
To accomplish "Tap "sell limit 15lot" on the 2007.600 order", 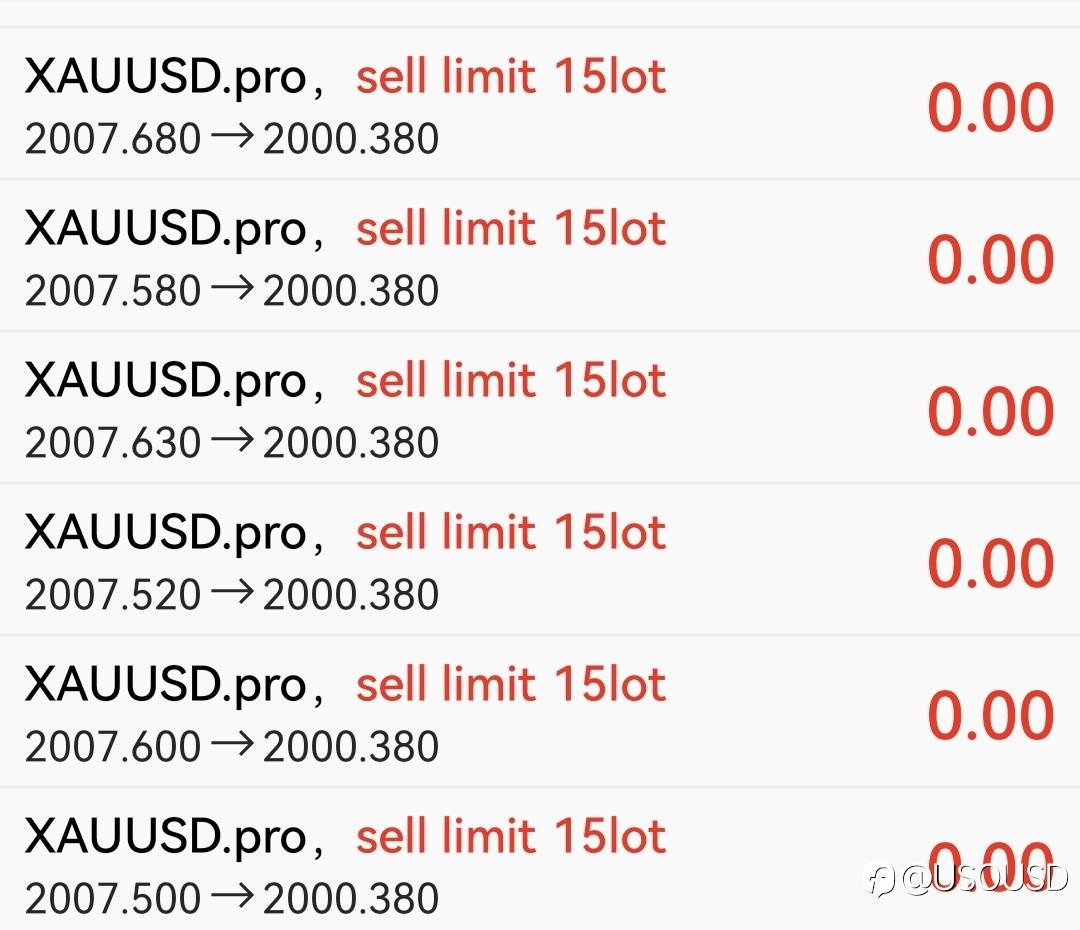I will (511, 686).
